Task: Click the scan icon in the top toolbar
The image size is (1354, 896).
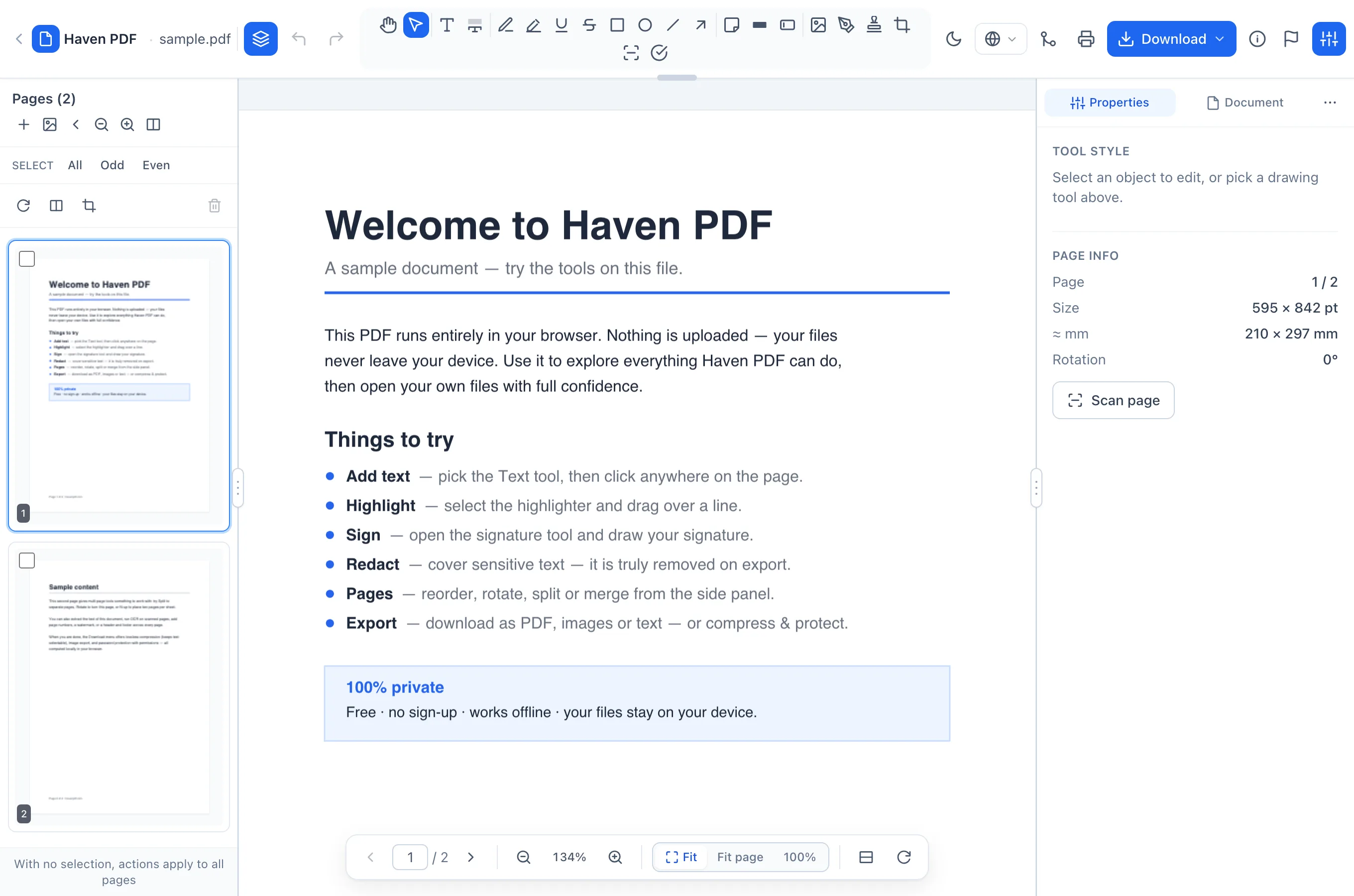Action: click(631, 53)
